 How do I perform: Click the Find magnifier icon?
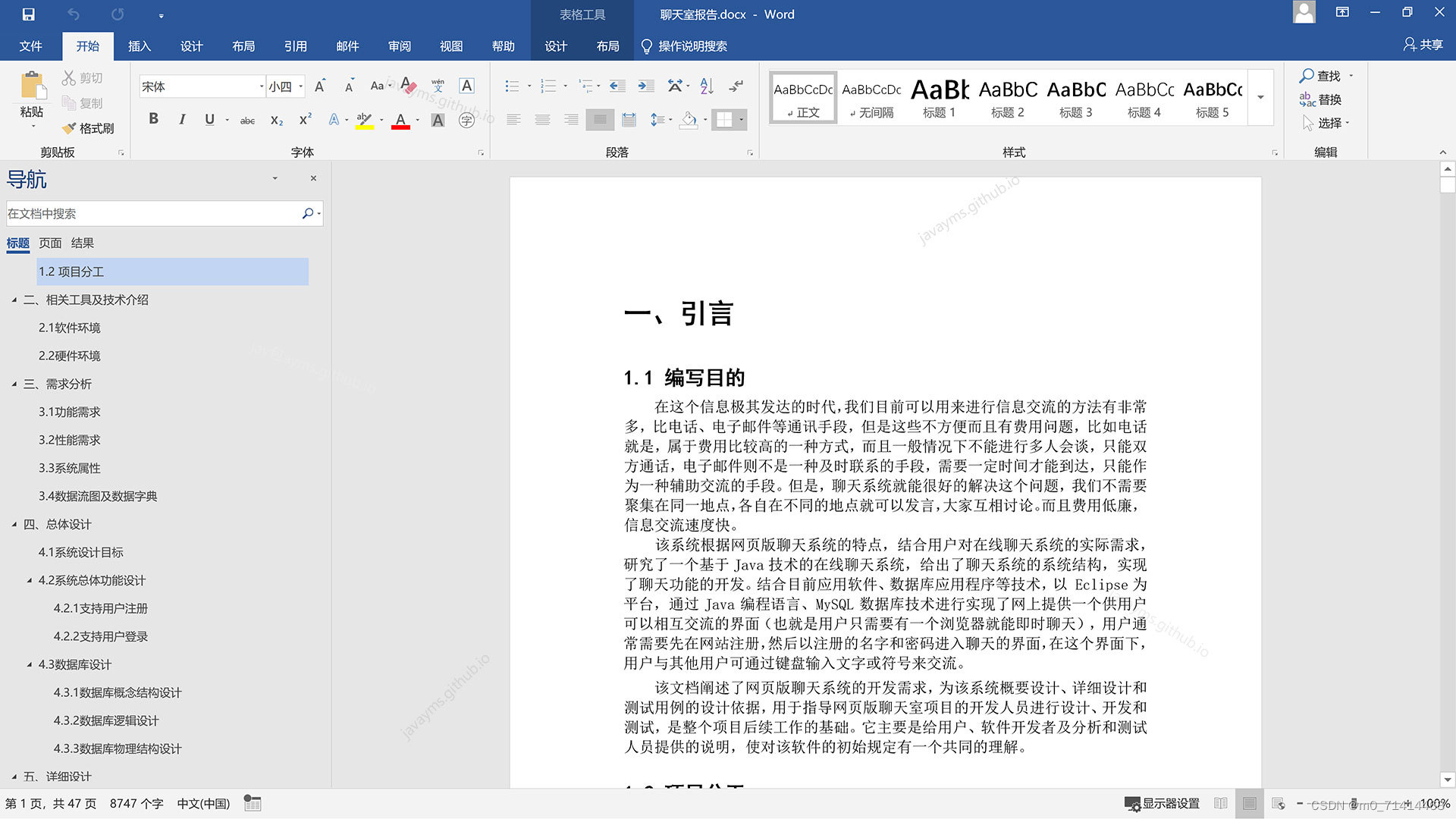[x=1307, y=76]
